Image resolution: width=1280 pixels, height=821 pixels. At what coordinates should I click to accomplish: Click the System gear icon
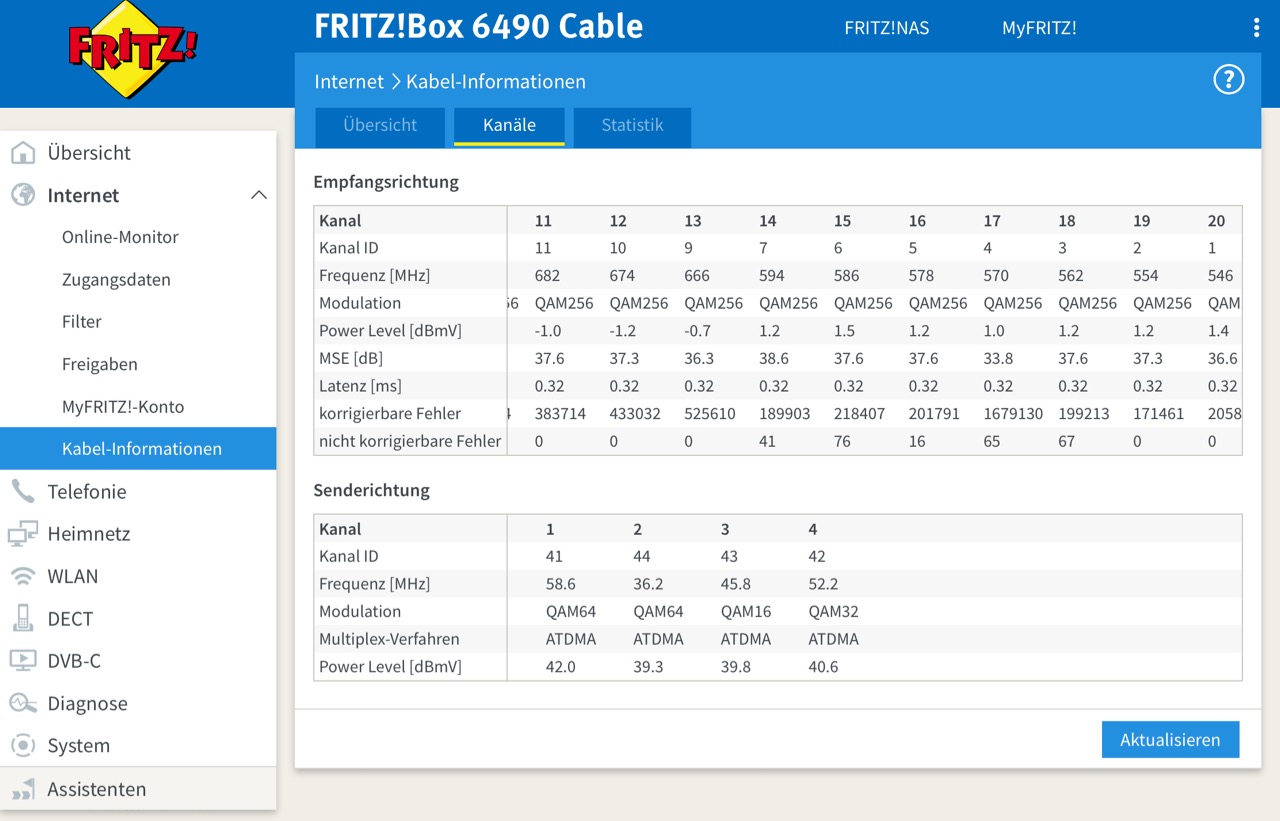22,745
